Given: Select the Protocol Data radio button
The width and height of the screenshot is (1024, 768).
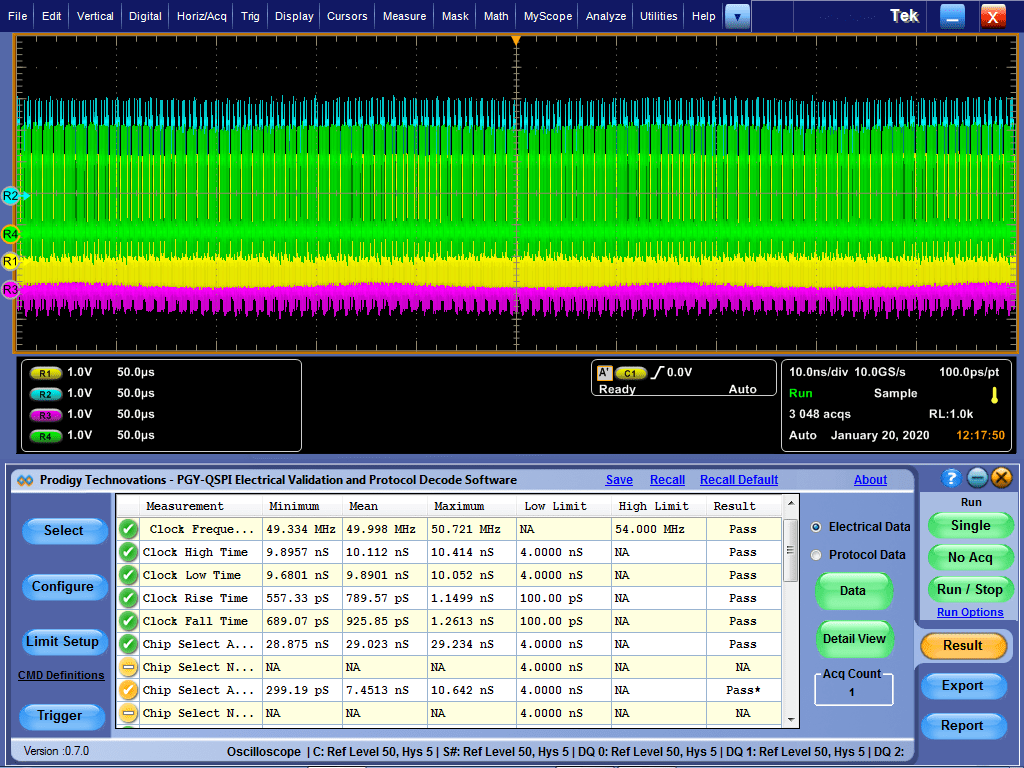Looking at the screenshot, I should click(816, 555).
